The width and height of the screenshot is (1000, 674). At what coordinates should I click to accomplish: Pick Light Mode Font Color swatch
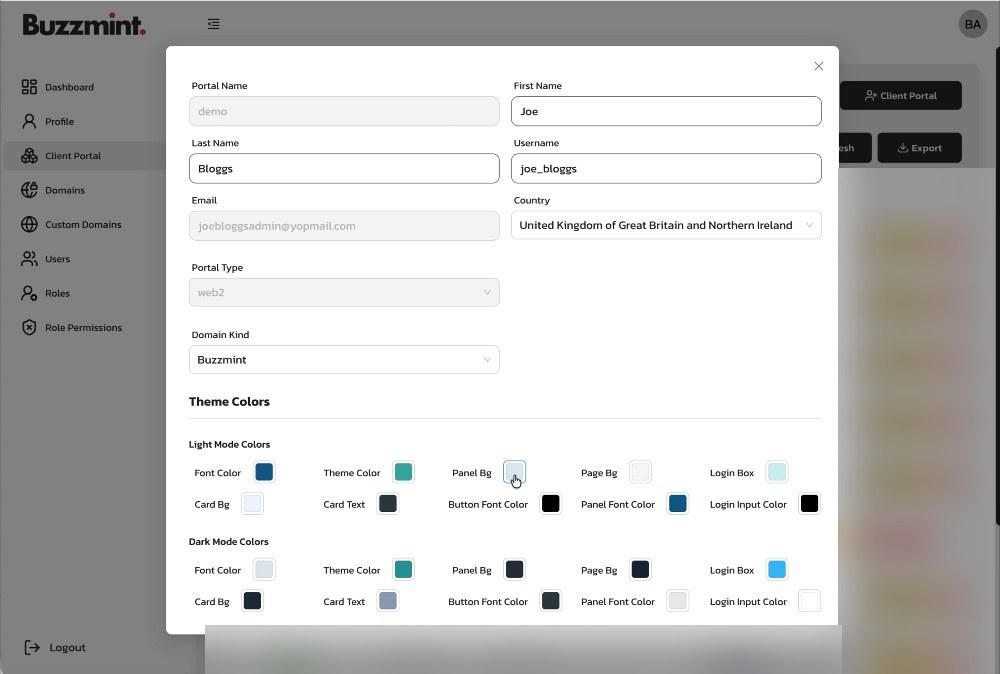coord(264,472)
